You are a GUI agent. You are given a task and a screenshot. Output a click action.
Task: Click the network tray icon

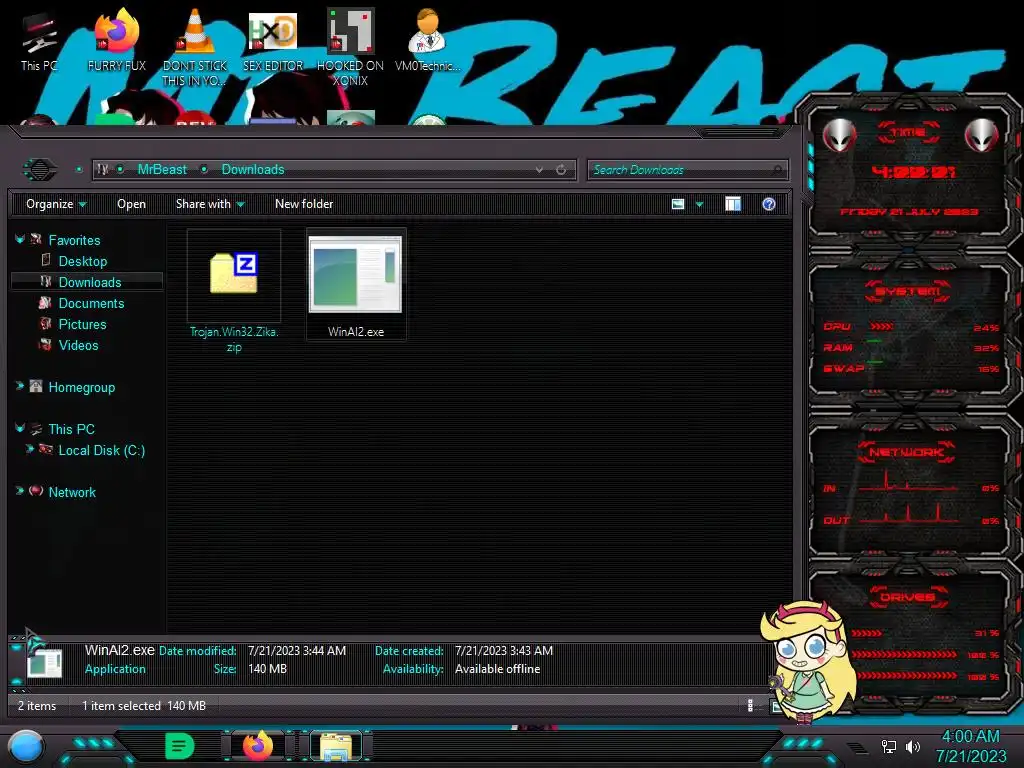(x=888, y=746)
